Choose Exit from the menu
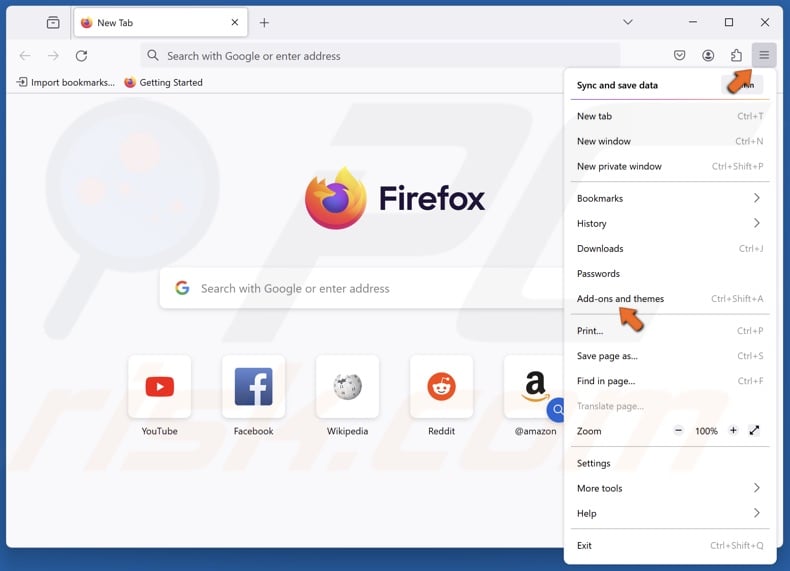Screen dimensions: 790x571 pyautogui.click(x=670, y=545)
